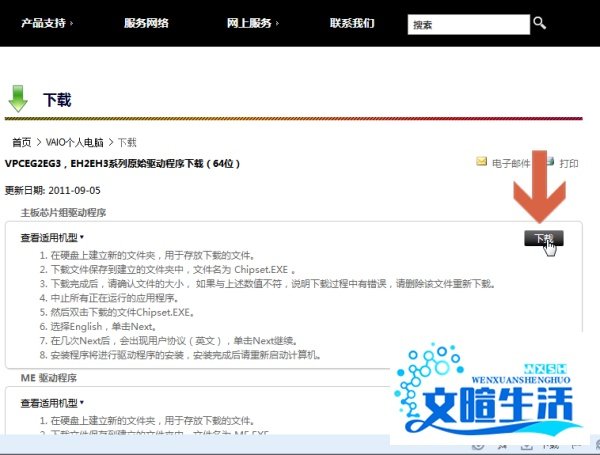Click step 4 中止所有正在运行的应用程序

coord(109,298)
